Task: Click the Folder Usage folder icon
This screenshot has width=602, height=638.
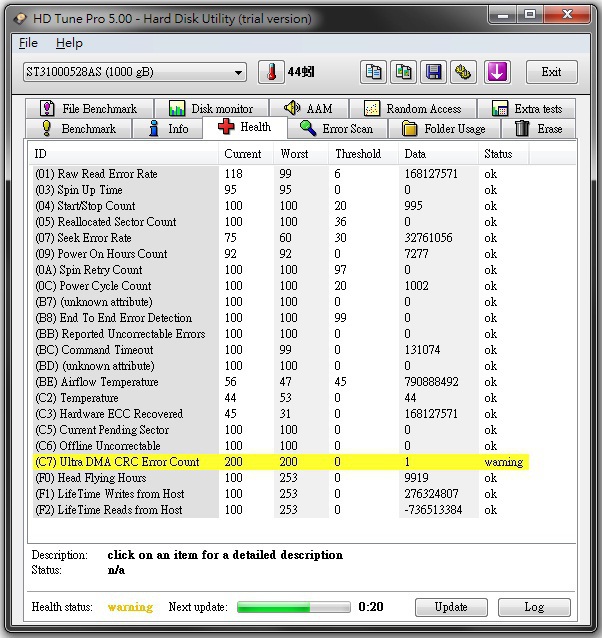Action: 410,129
